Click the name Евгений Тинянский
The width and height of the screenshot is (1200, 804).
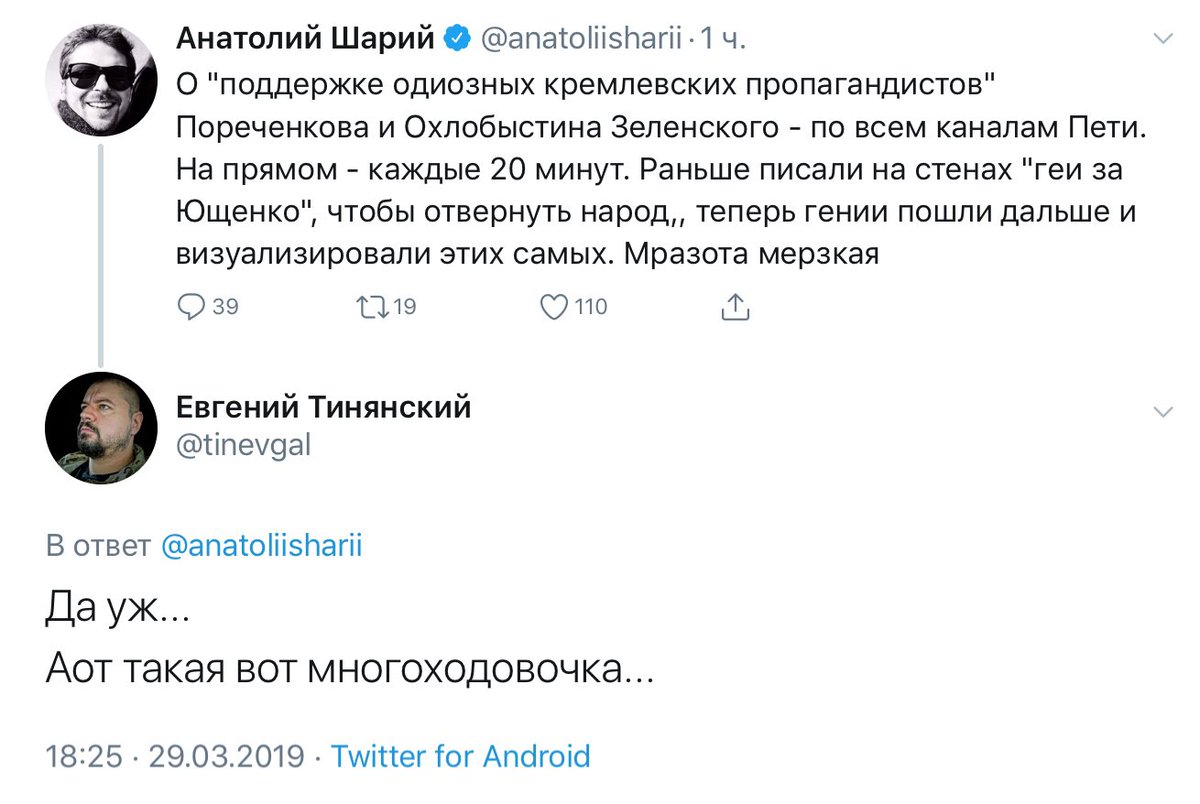point(324,408)
